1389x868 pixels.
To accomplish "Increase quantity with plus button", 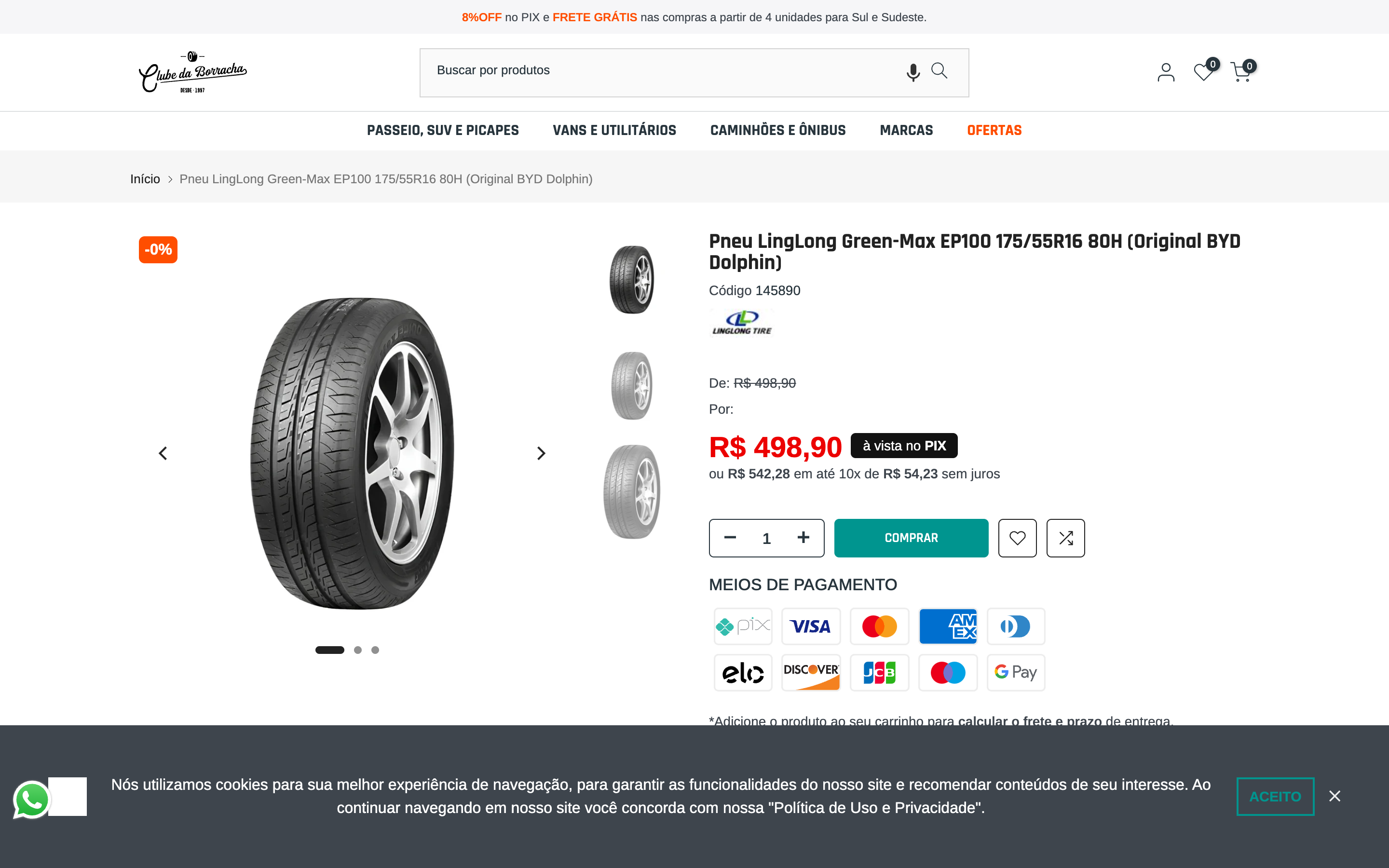I will [803, 537].
